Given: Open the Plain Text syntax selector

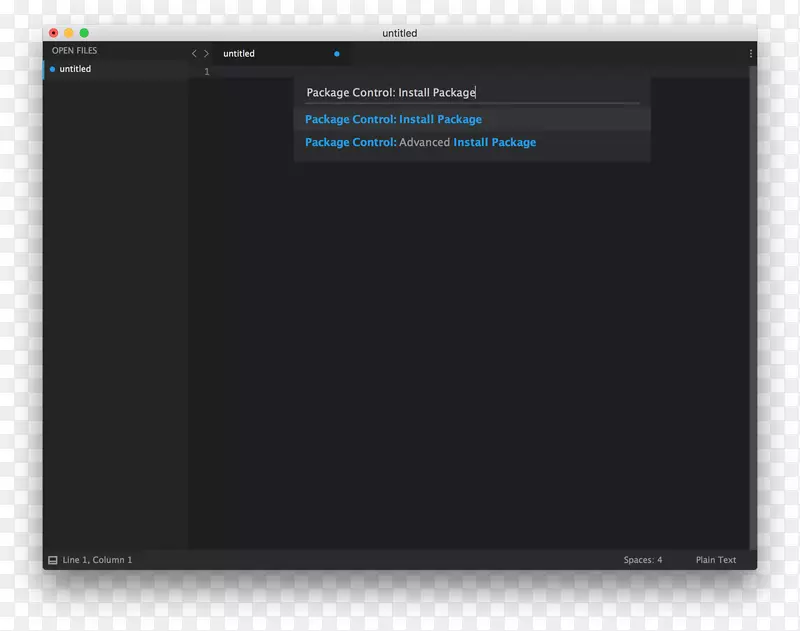Looking at the screenshot, I should point(716,560).
